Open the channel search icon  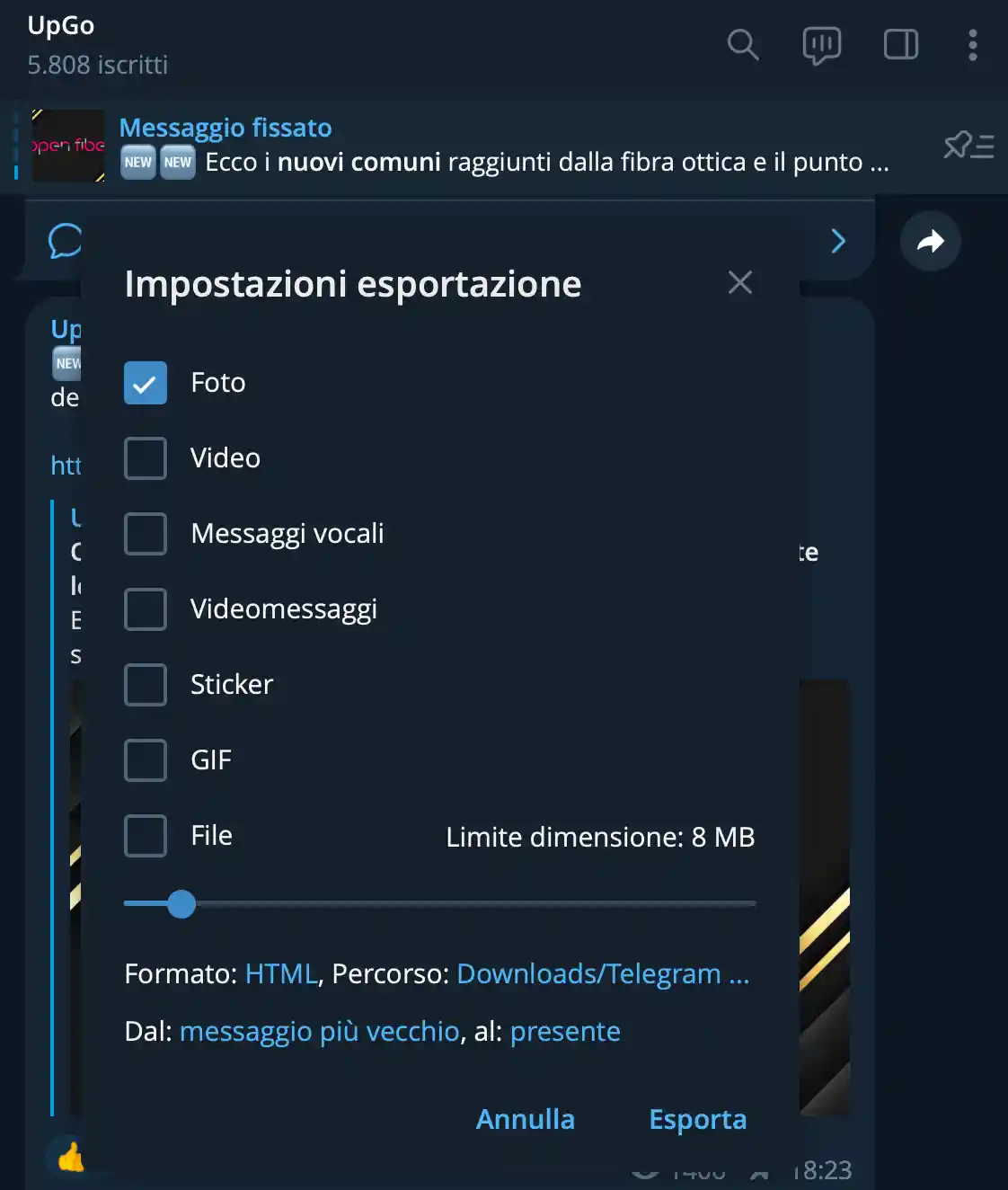click(x=743, y=44)
